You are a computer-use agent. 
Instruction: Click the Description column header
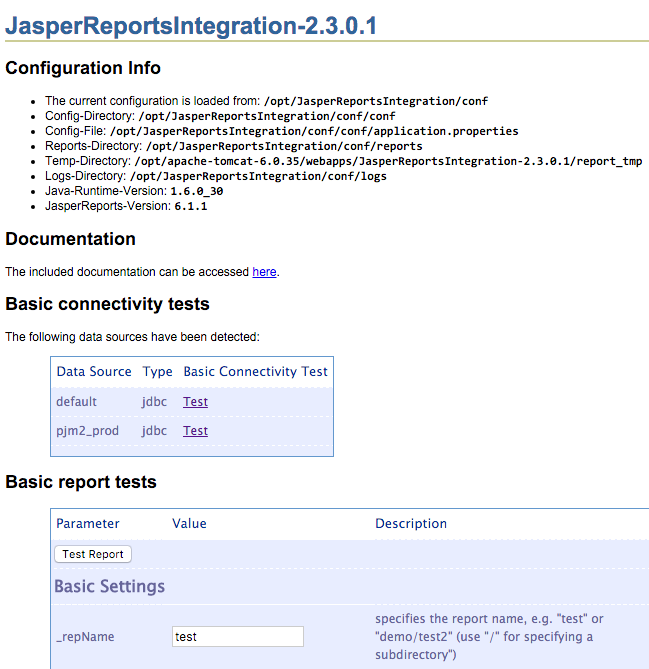[411, 524]
